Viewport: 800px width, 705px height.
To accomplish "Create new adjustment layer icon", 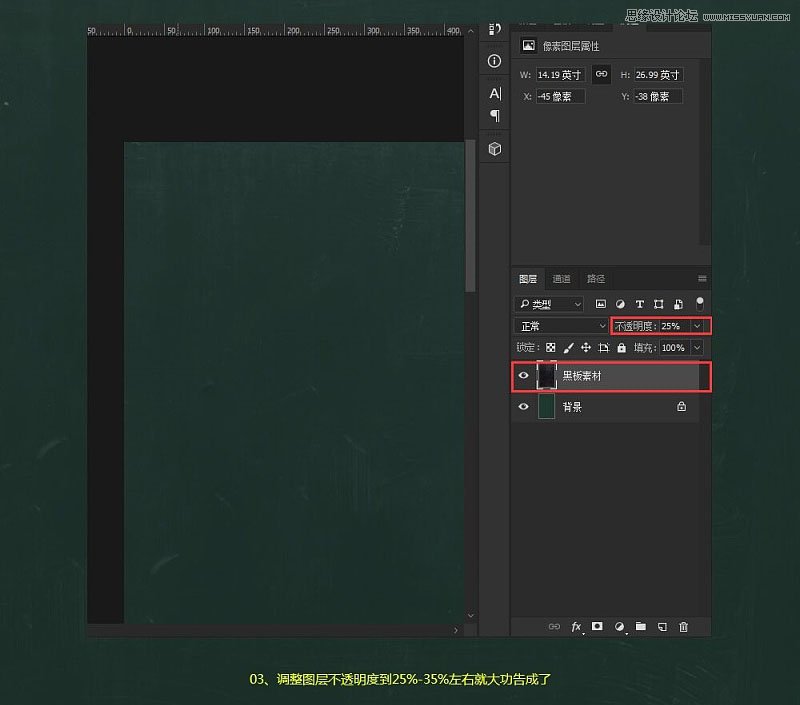I will (619, 627).
